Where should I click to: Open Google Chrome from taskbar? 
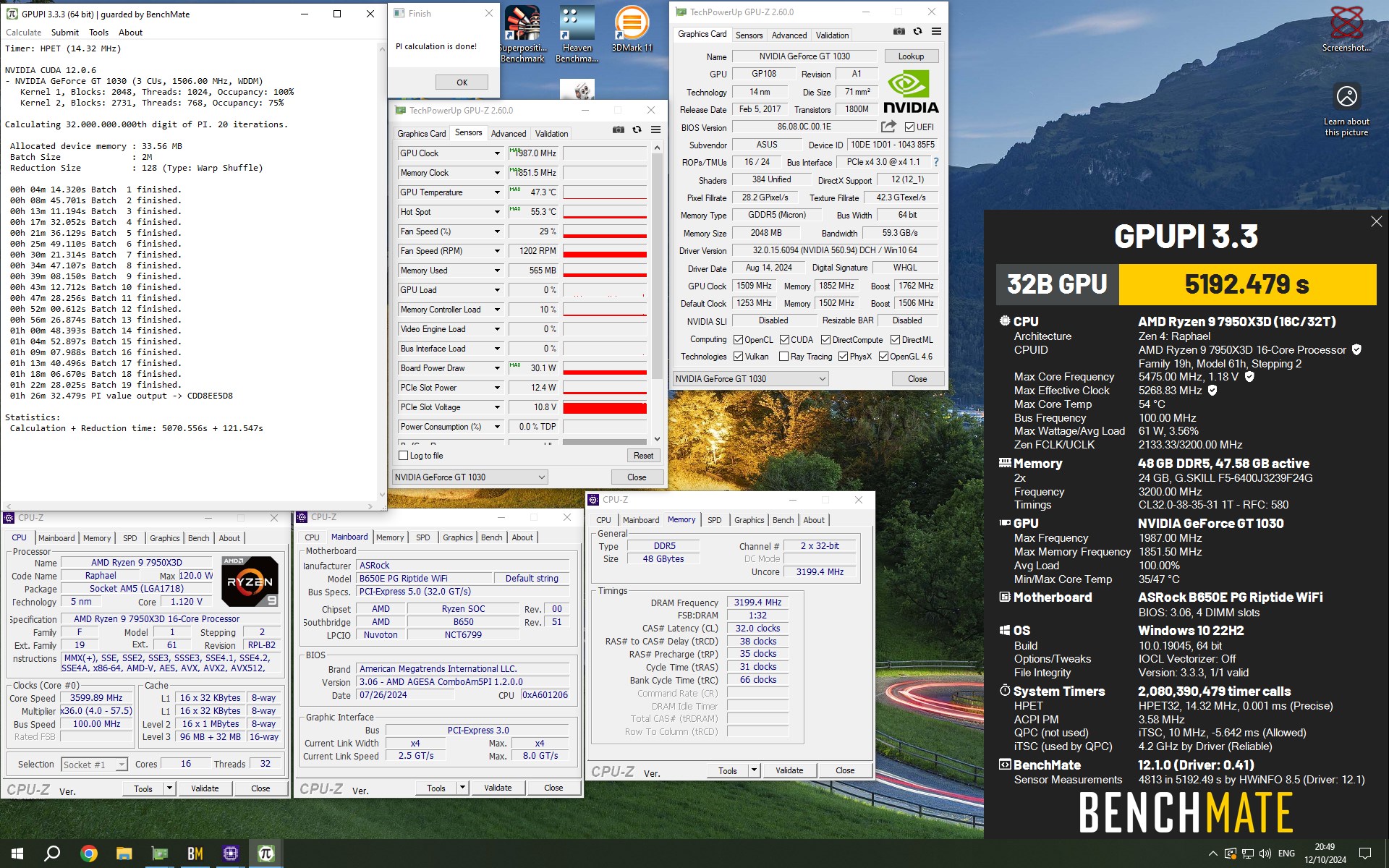tap(89, 854)
